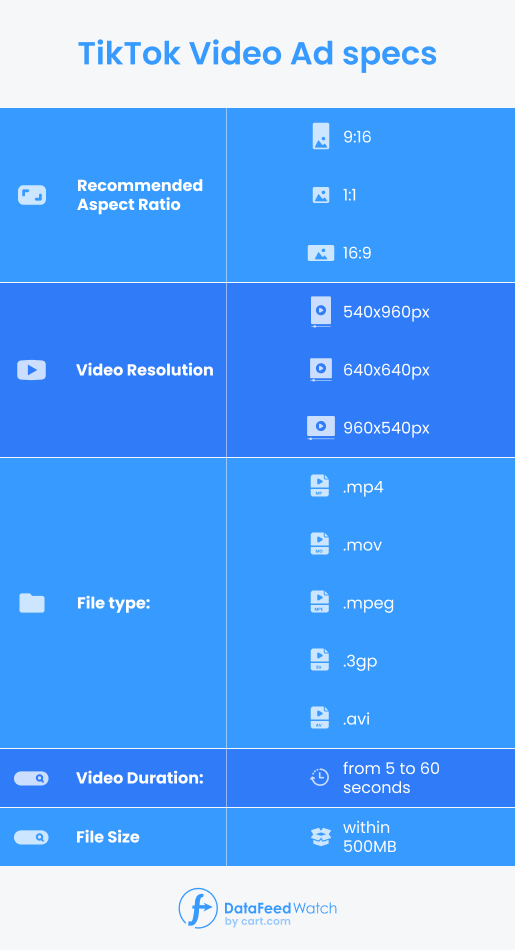Click the Recommended Aspect Ratio label
The width and height of the screenshot is (515, 950).
[140, 194]
